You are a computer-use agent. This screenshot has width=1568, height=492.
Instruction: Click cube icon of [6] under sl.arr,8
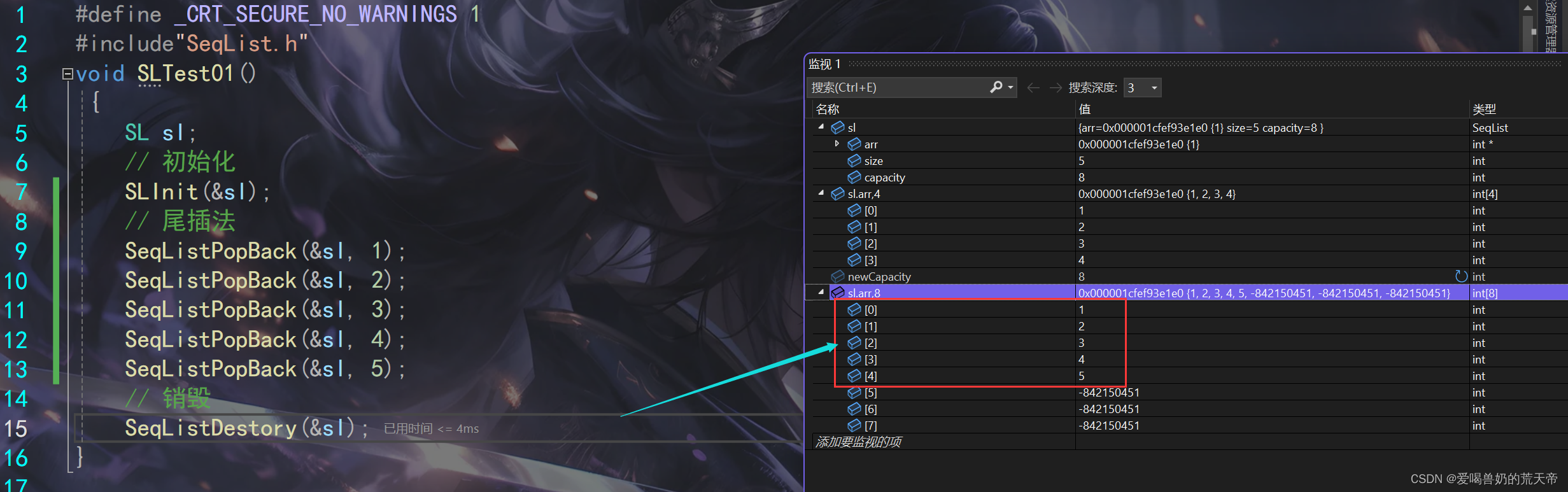click(854, 409)
